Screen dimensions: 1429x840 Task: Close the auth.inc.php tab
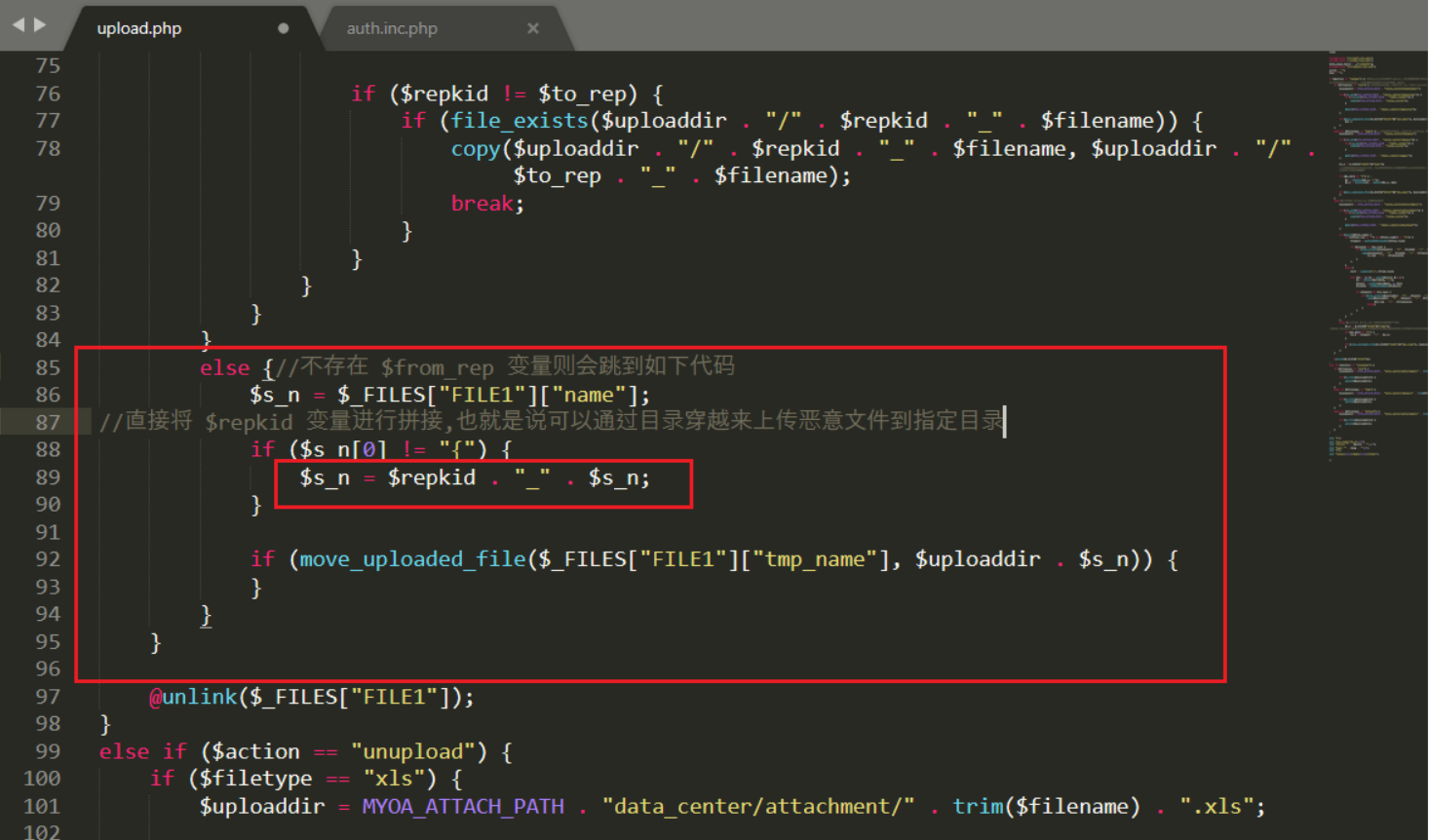533,28
